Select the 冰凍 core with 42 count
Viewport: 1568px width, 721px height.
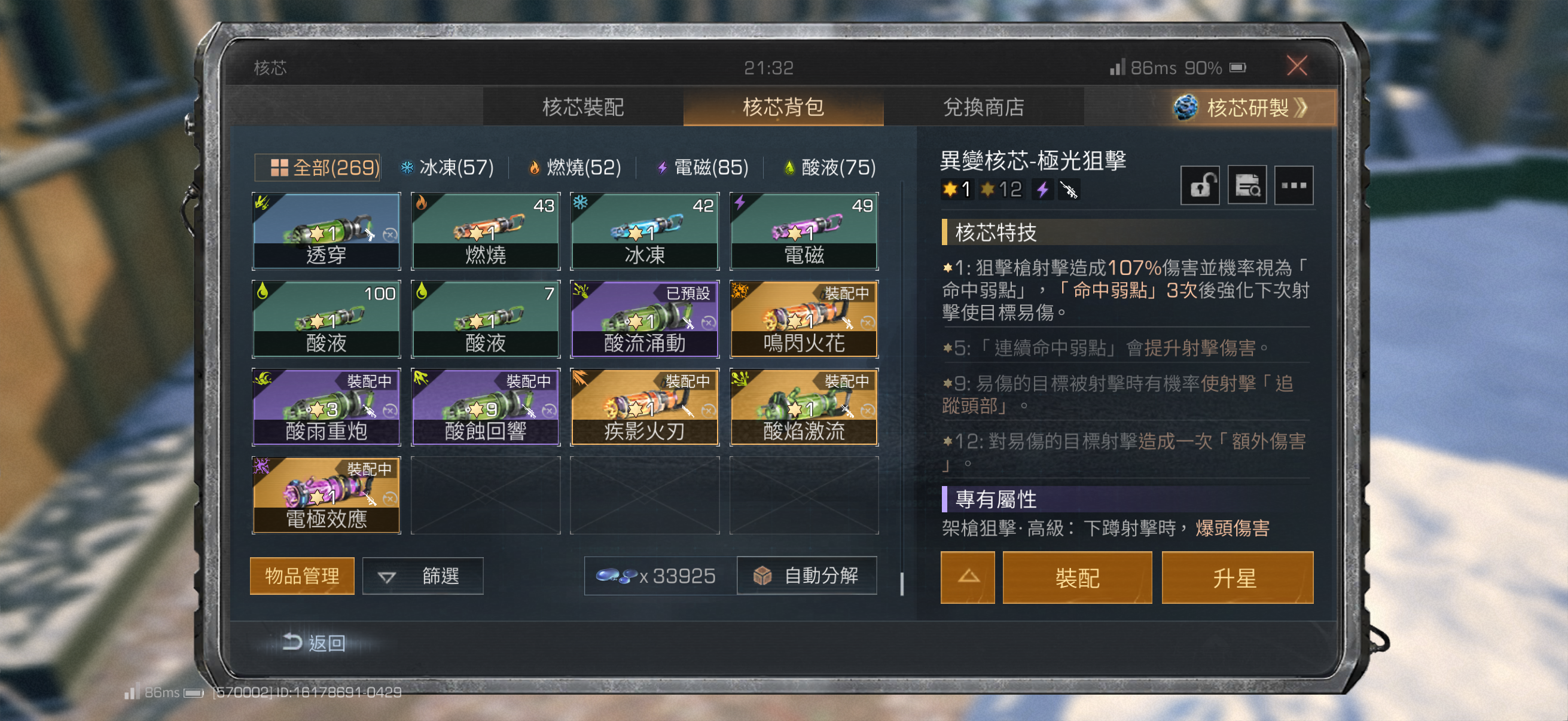[x=645, y=231]
